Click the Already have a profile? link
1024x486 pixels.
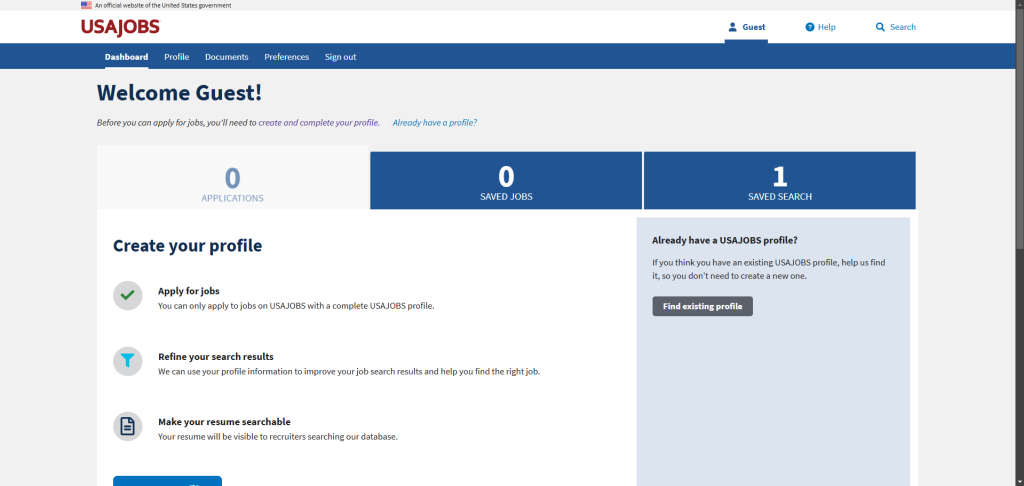(x=434, y=123)
